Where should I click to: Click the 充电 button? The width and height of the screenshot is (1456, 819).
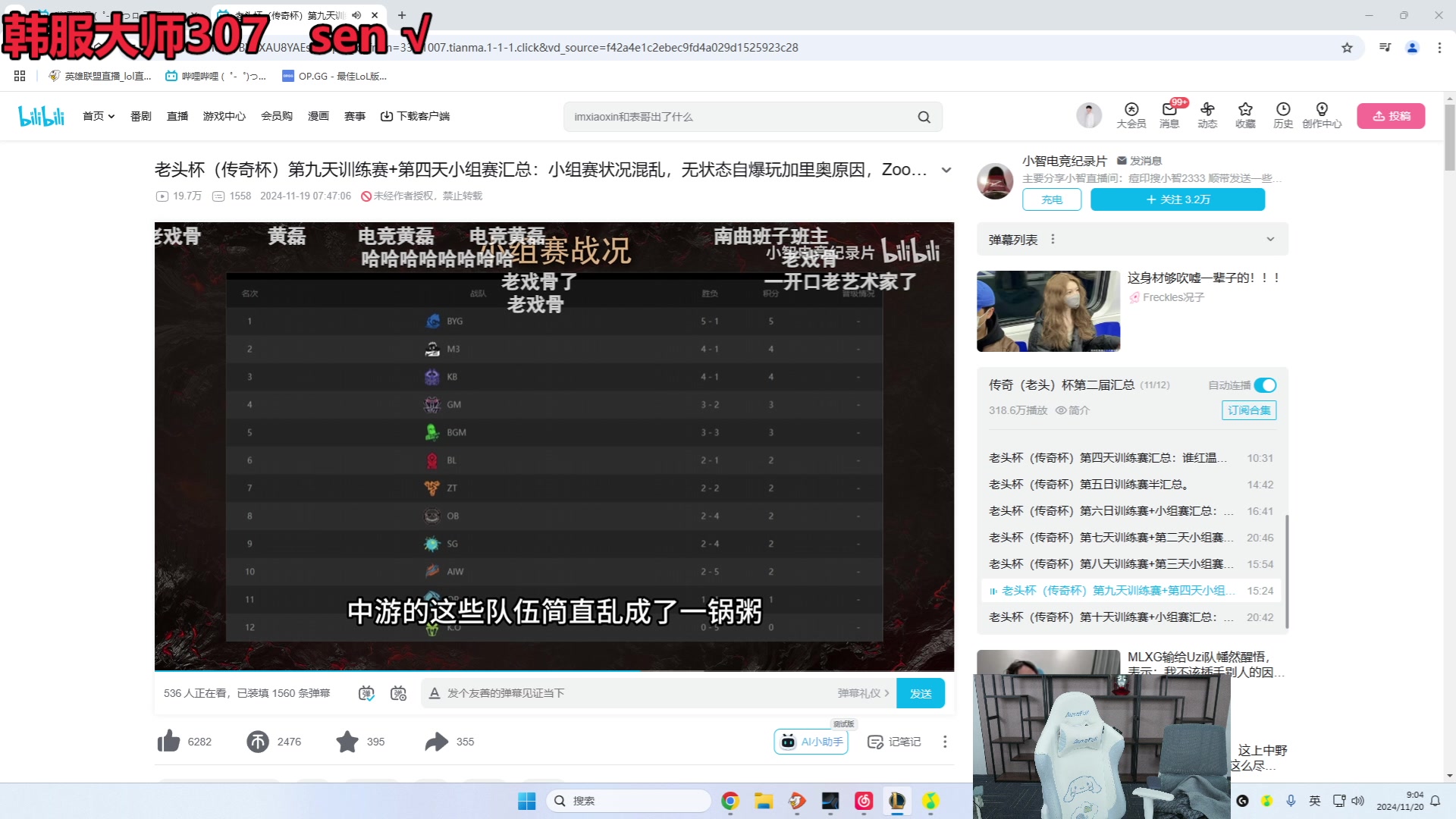pyautogui.click(x=1052, y=199)
